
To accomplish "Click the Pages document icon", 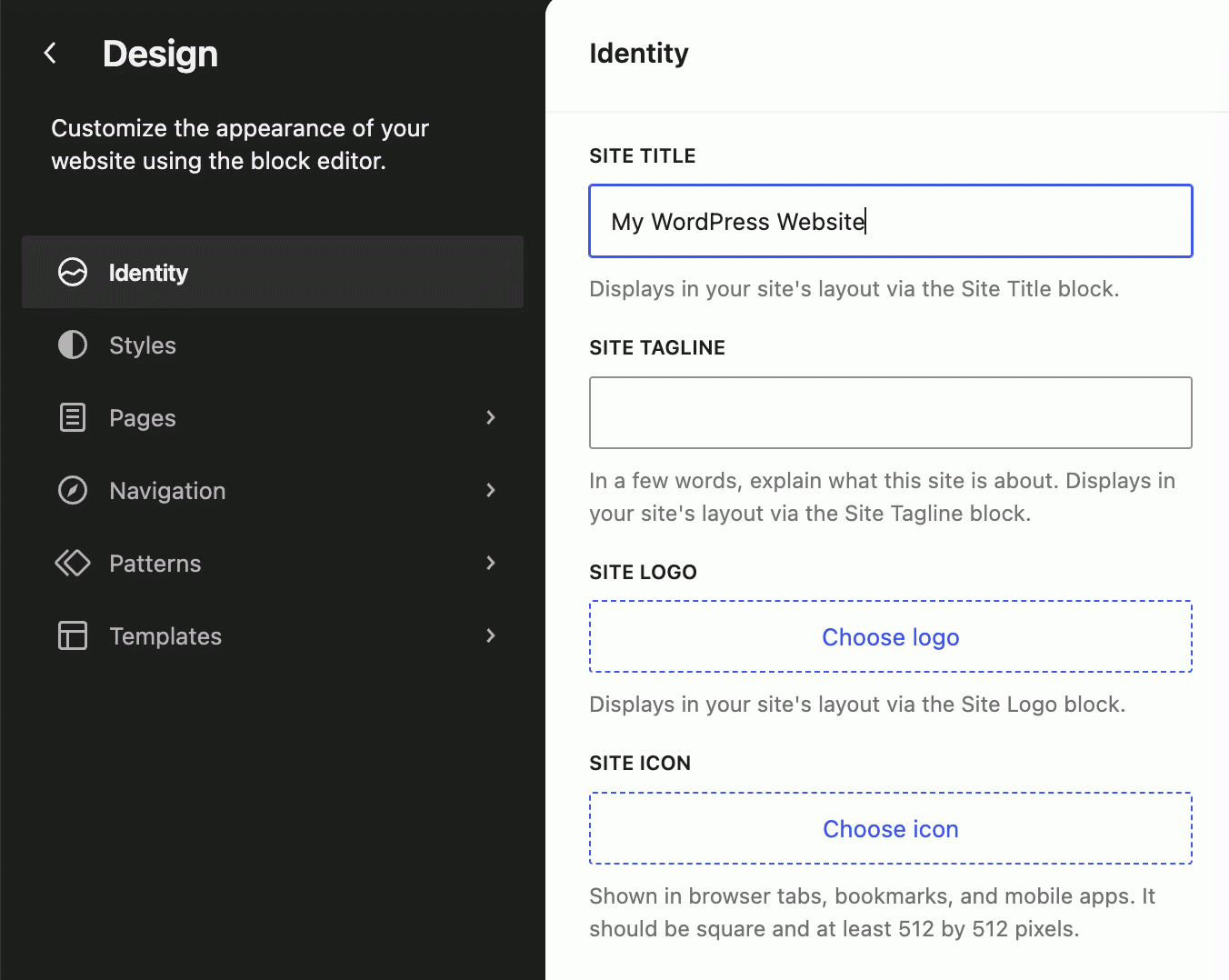I will 73,417.
